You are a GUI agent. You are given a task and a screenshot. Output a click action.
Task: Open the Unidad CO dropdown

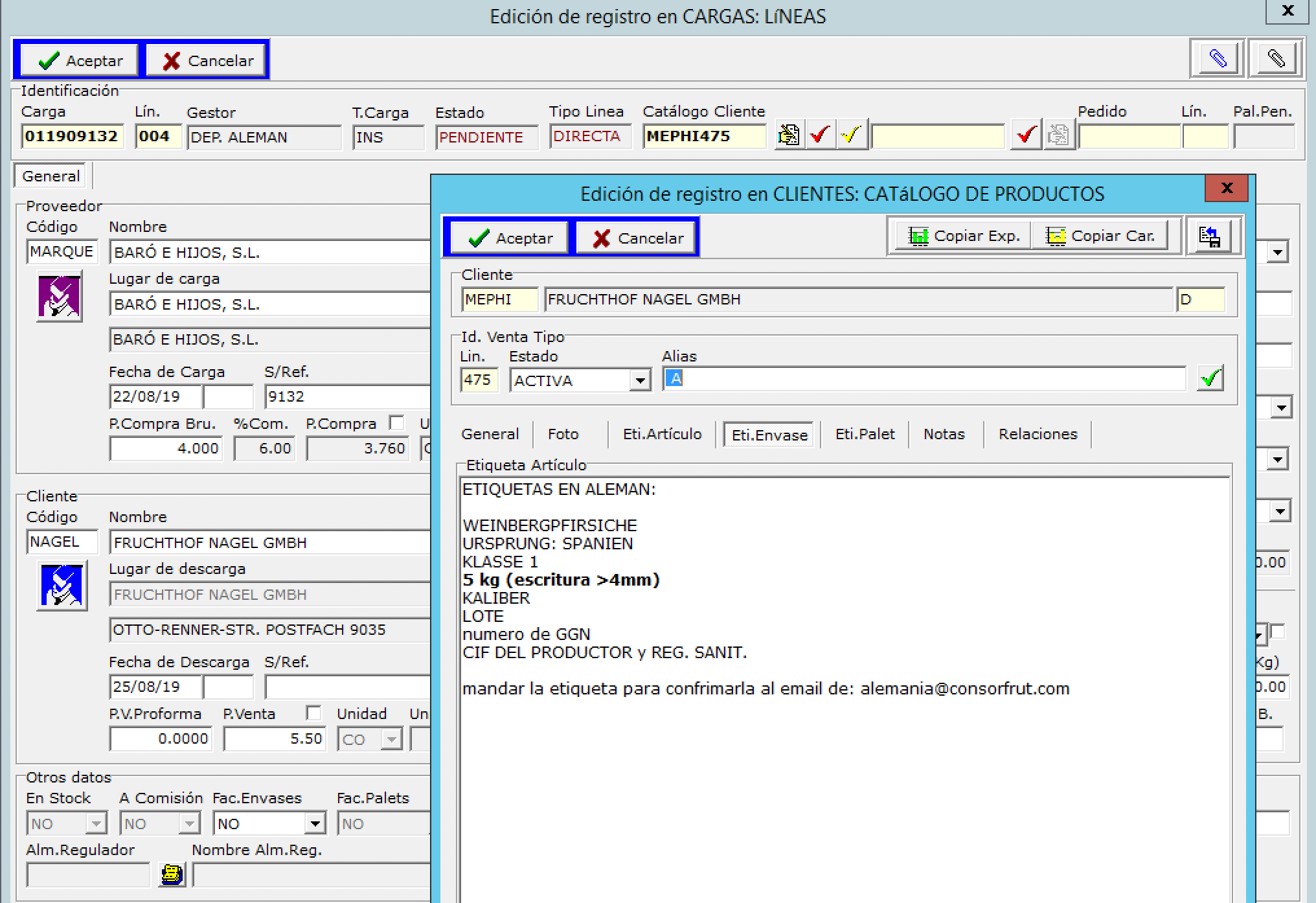click(x=391, y=740)
